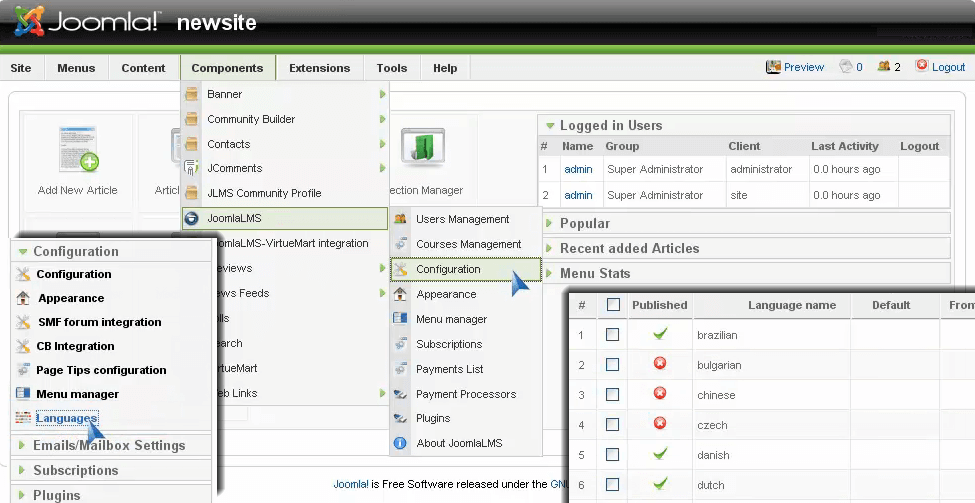Viewport: 975px width, 503px height.
Task: Click the logged-in users icon showing 2
Action: point(884,66)
